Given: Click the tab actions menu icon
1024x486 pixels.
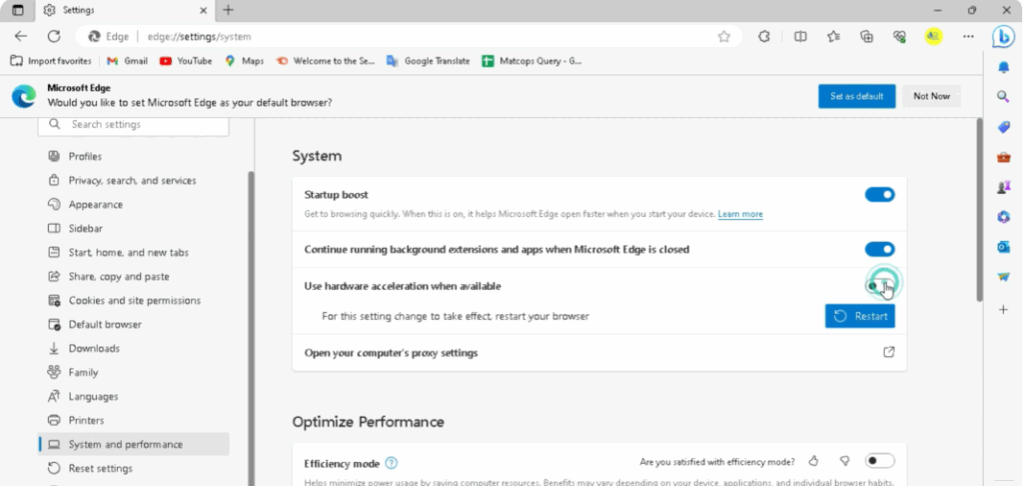Looking at the screenshot, I should (x=18, y=10).
